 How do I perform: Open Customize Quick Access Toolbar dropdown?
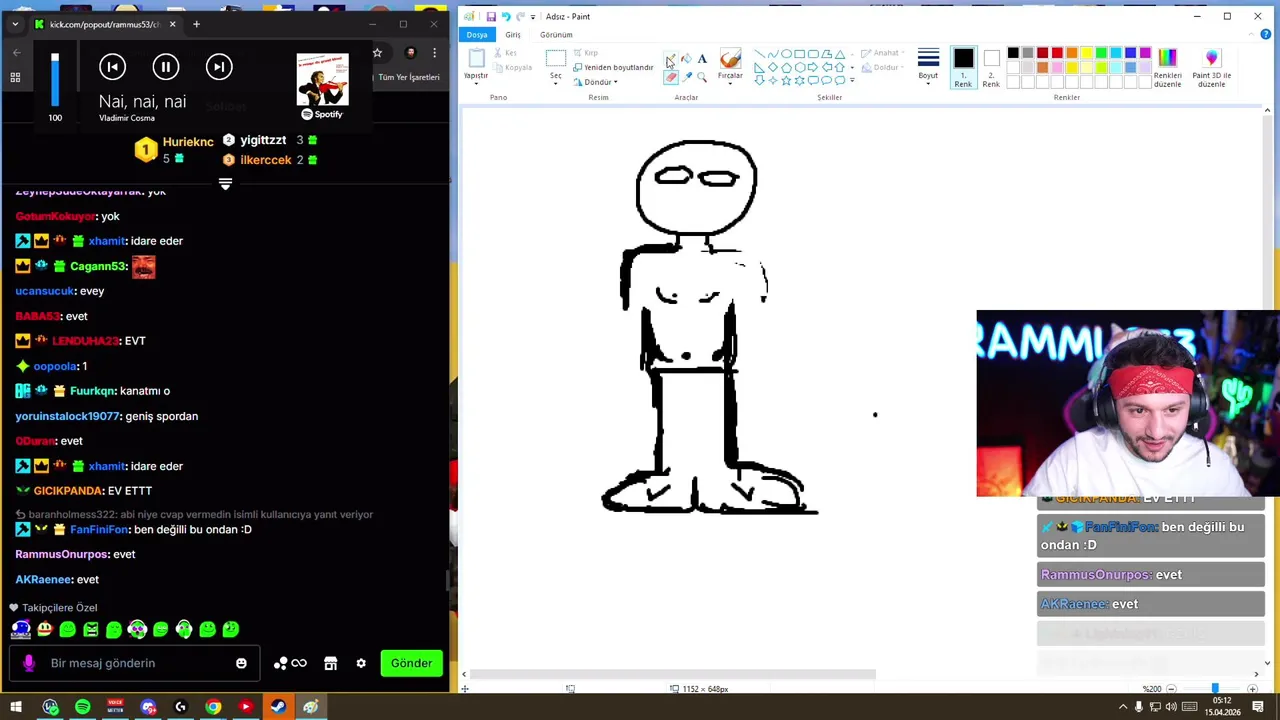pyautogui.click(x=533, y=17)
